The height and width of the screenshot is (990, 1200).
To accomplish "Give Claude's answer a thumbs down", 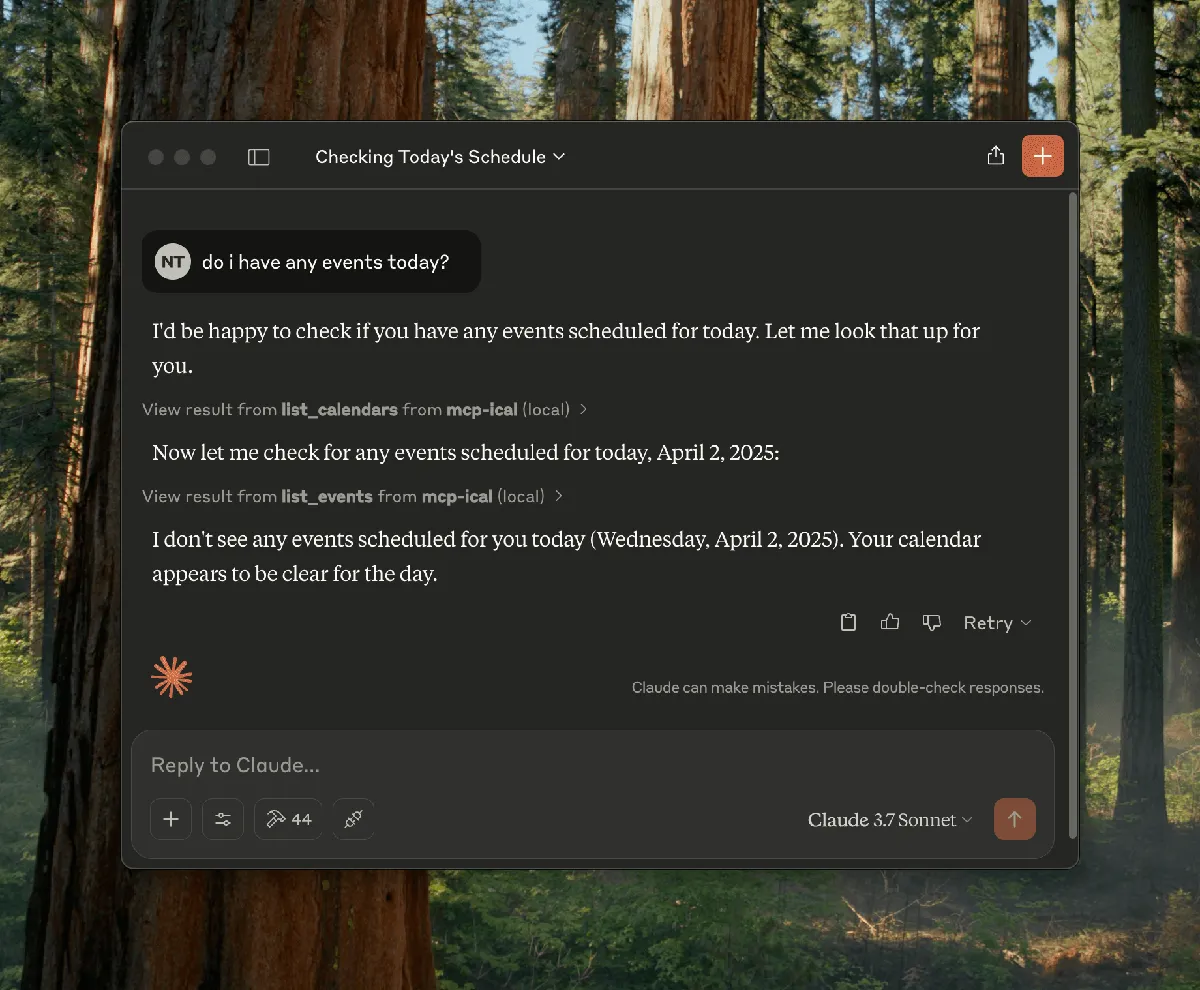I will (931, 622).
